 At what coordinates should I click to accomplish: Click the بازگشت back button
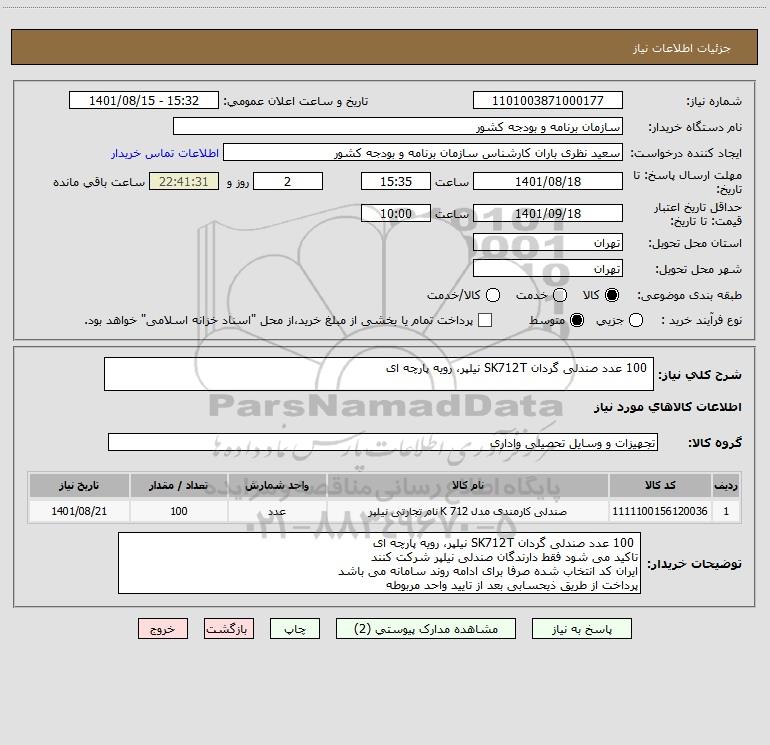click(229, 629)
